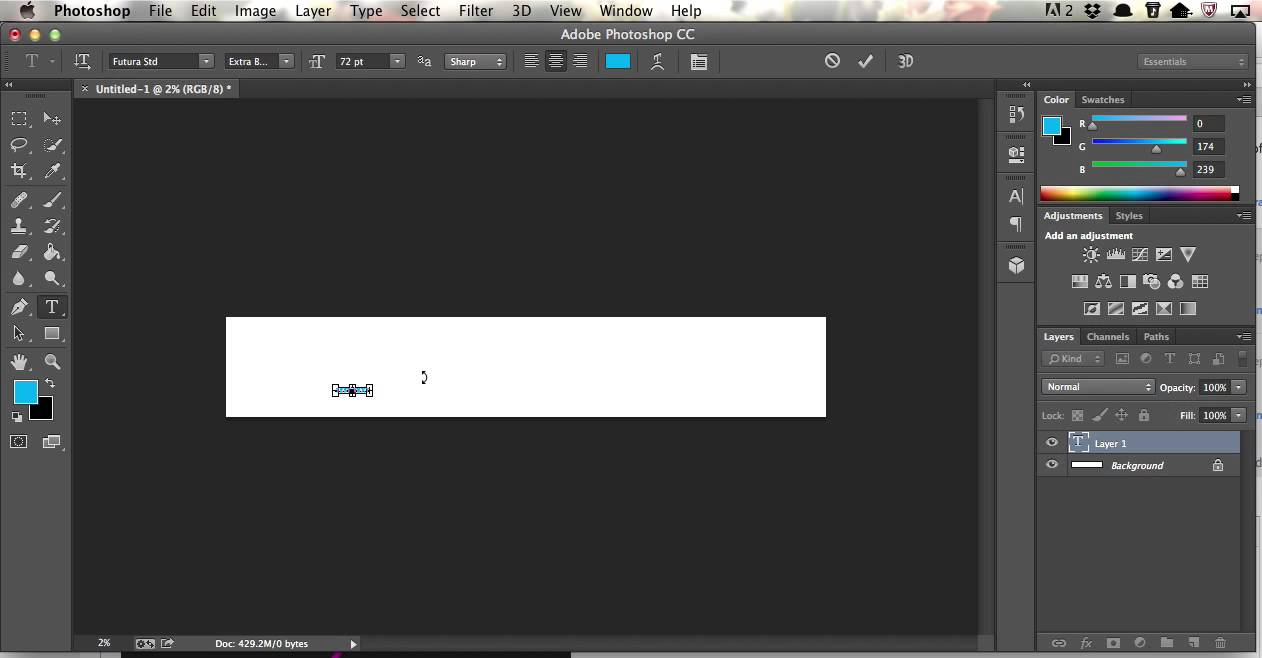
Task: Select the Crop tool
Action: click(x=19, y=171)
